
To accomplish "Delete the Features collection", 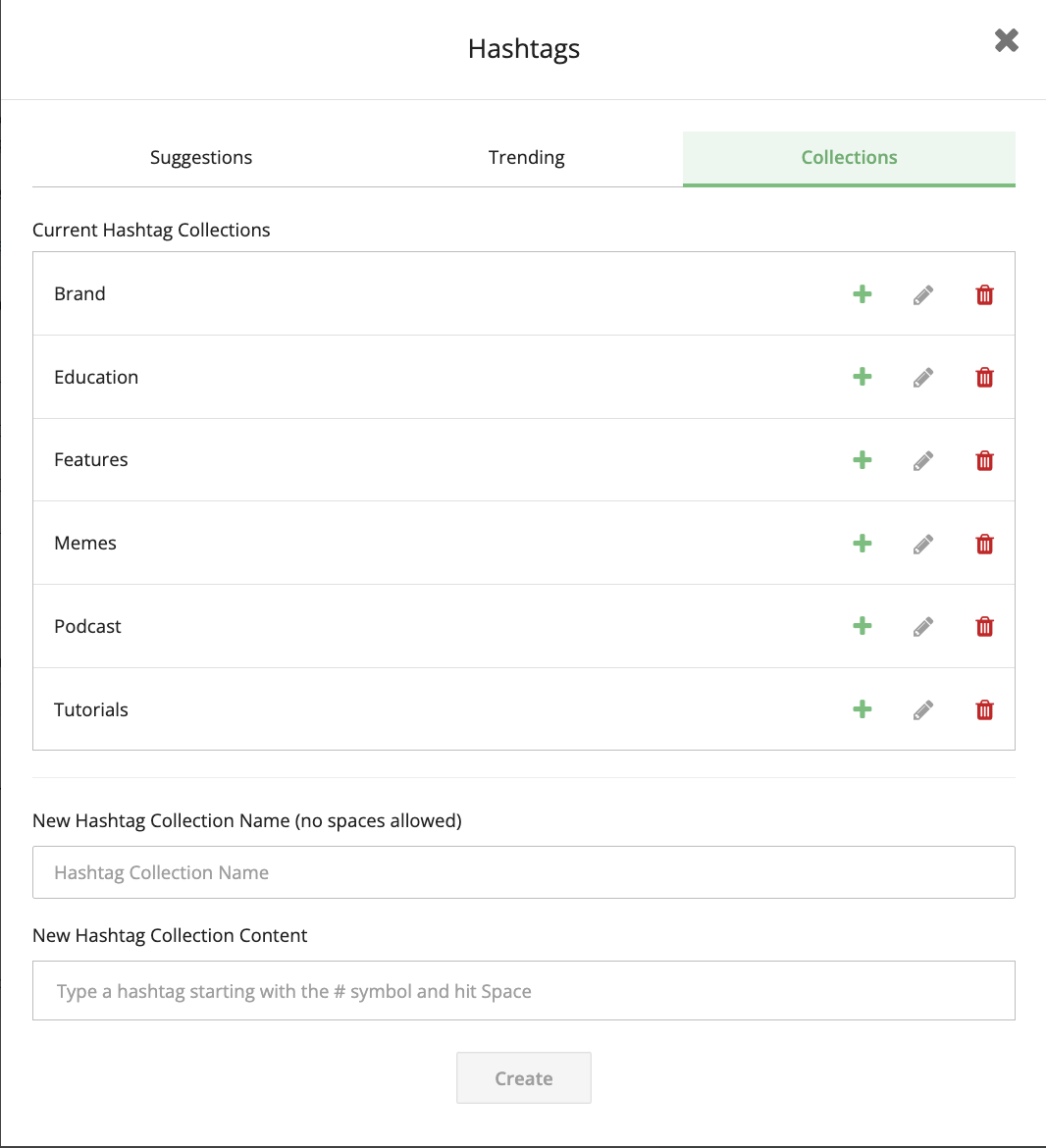I will pyautogui.click(x=984, y=459).
